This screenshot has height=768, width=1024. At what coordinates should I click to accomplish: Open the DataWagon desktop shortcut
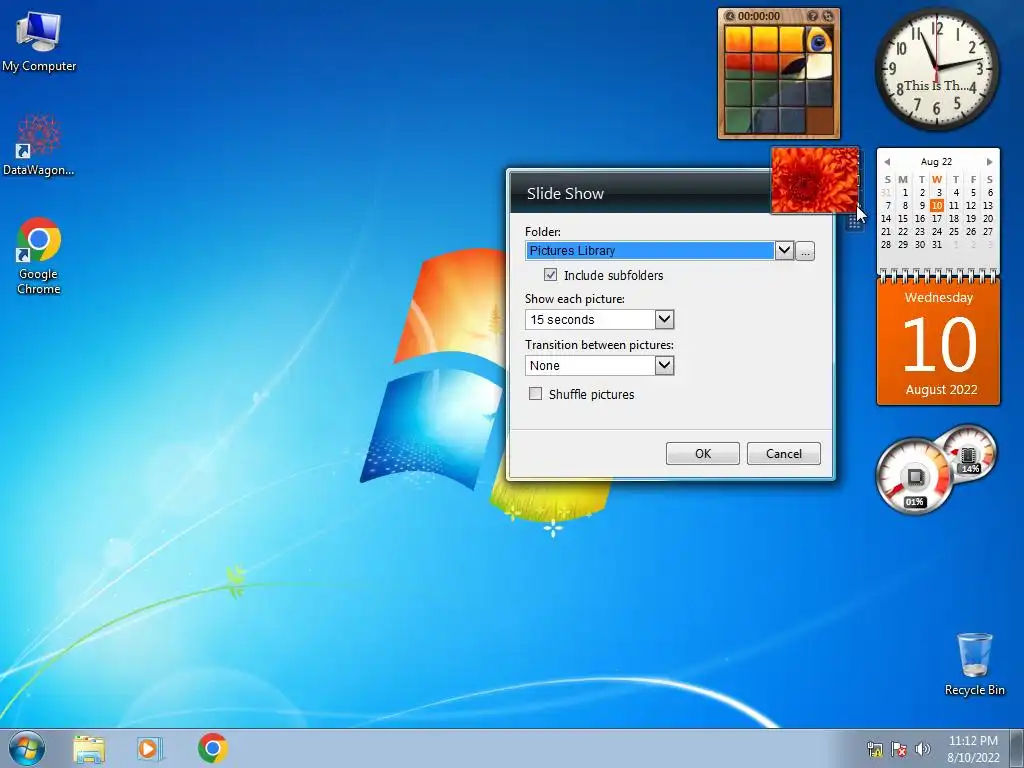point(39,145)
